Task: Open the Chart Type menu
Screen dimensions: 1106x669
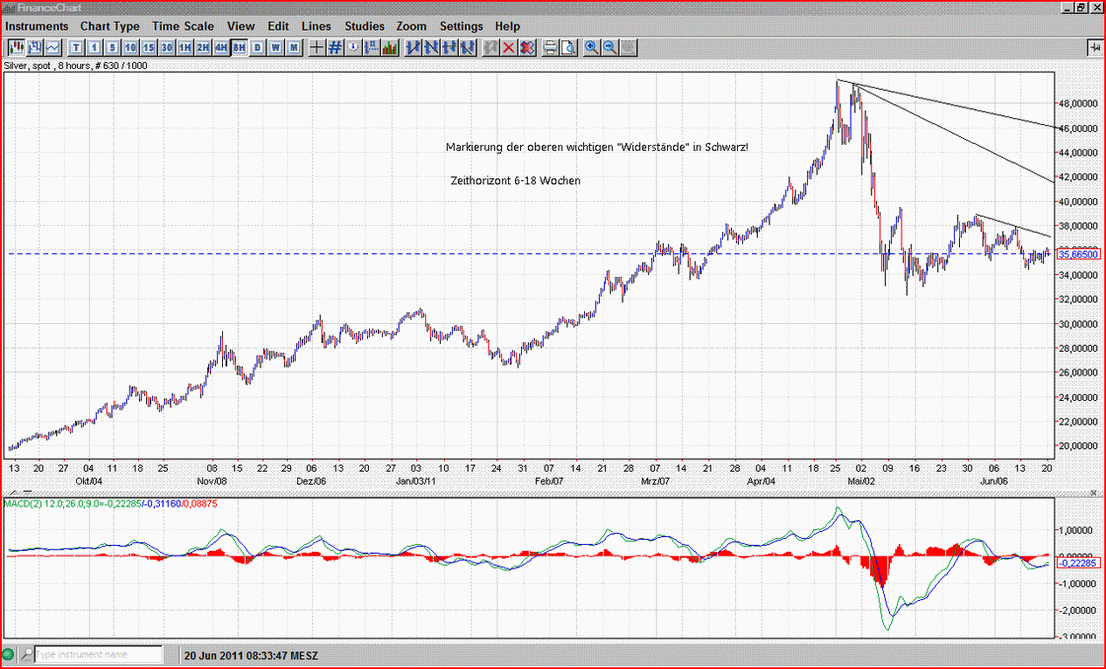Action: (x=110, y=26)
